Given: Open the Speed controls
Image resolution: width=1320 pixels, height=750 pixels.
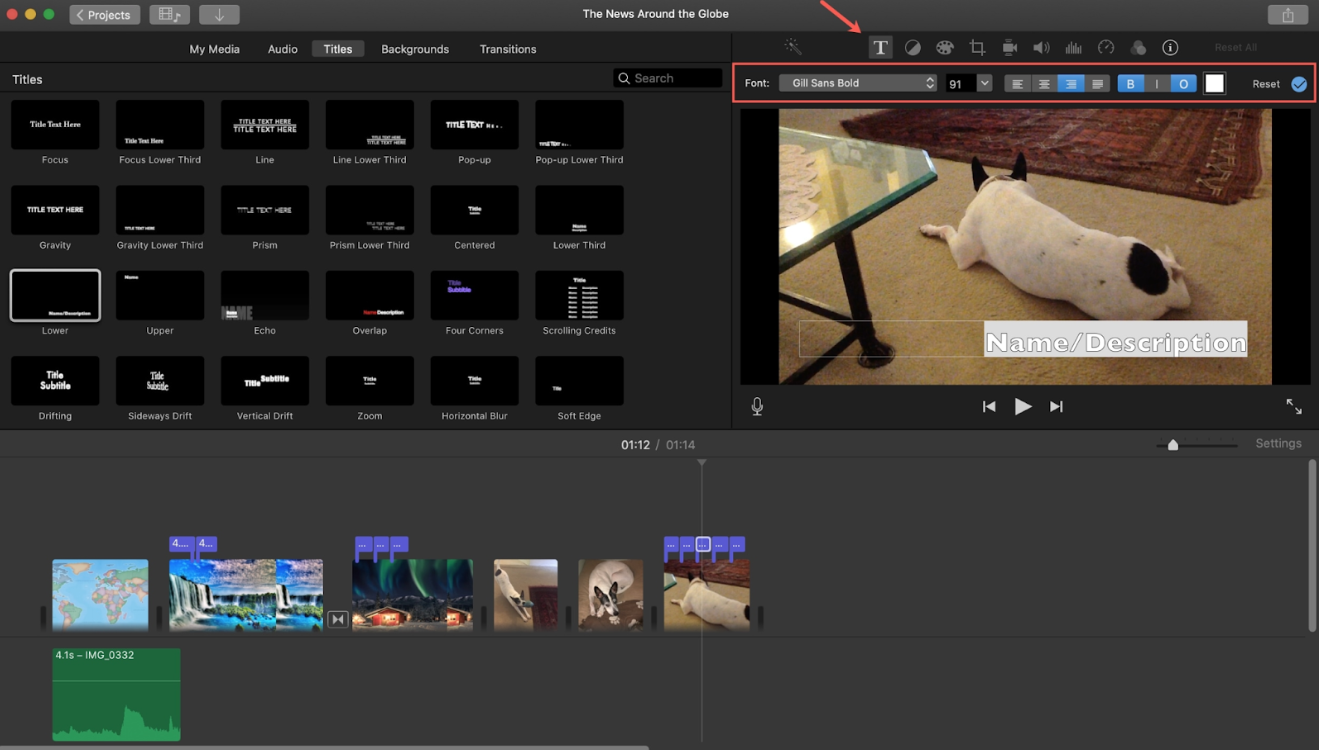Looking at the screenshot, I should coord(1106,46).
